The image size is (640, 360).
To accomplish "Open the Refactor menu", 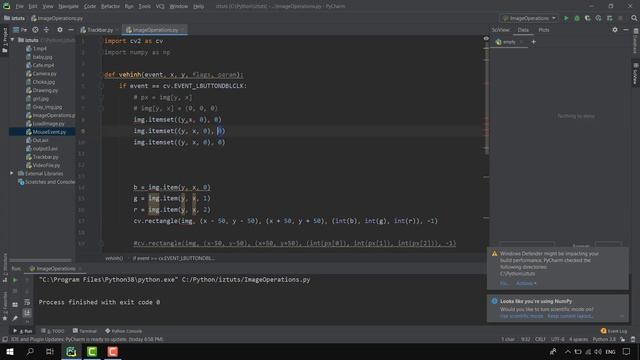I will coord(110,6).
